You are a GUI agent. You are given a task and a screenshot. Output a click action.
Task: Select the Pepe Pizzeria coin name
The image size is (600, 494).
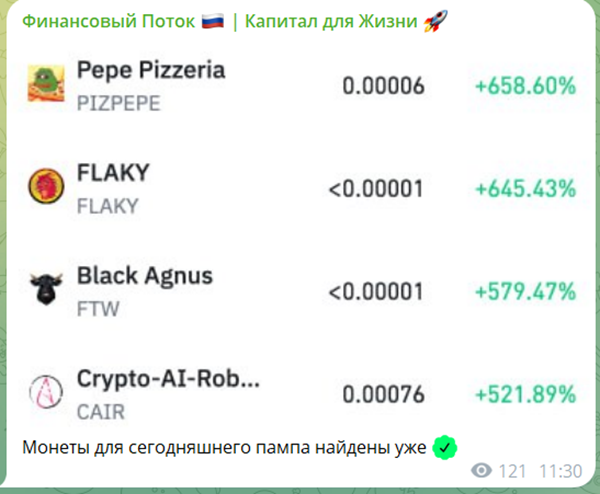150,70
